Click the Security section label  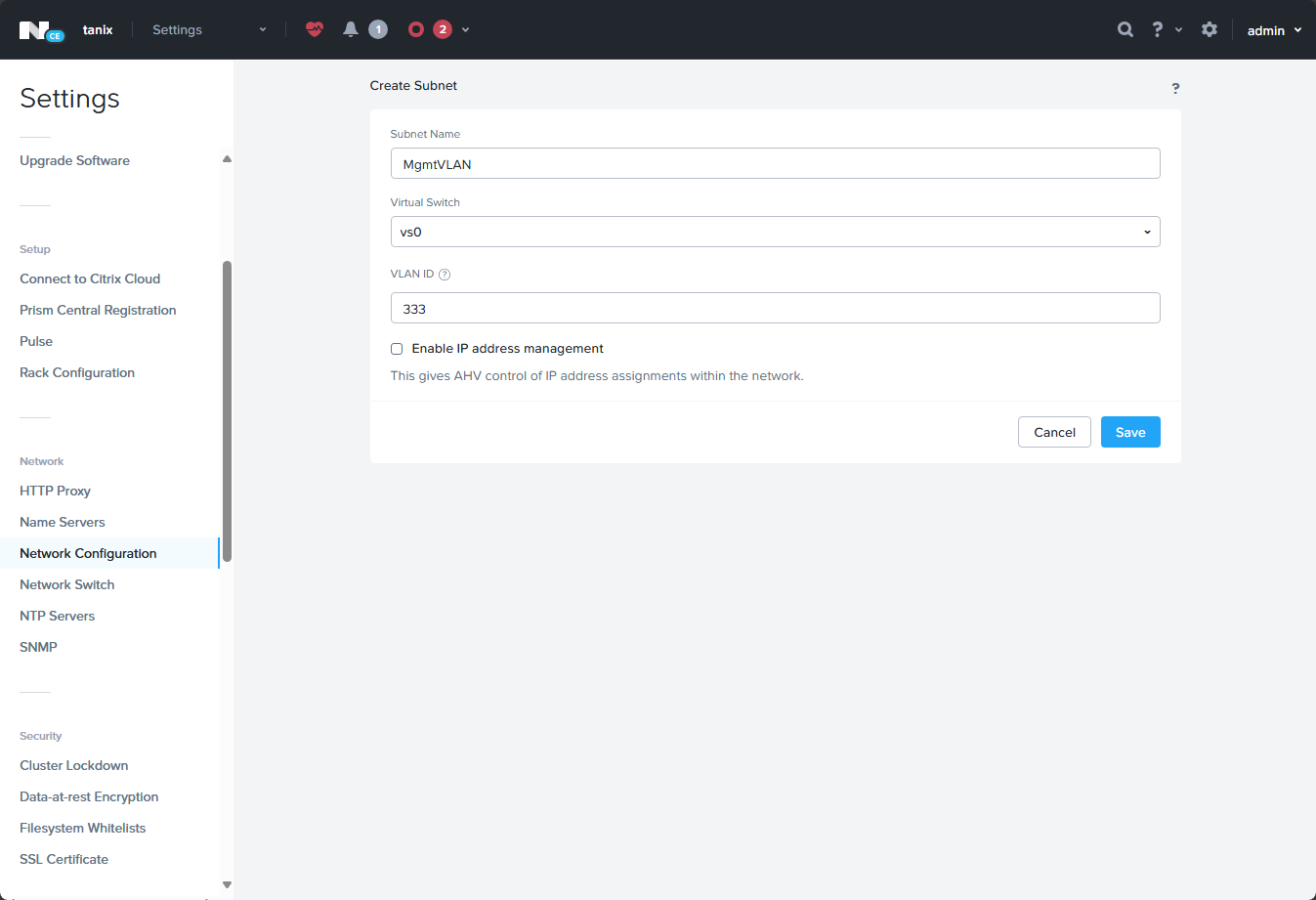click(40, 736)
